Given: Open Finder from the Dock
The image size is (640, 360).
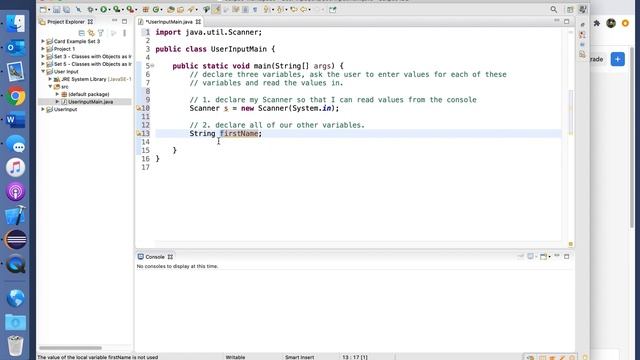Looking at the screenshot, I should click(x=16, y=24).
